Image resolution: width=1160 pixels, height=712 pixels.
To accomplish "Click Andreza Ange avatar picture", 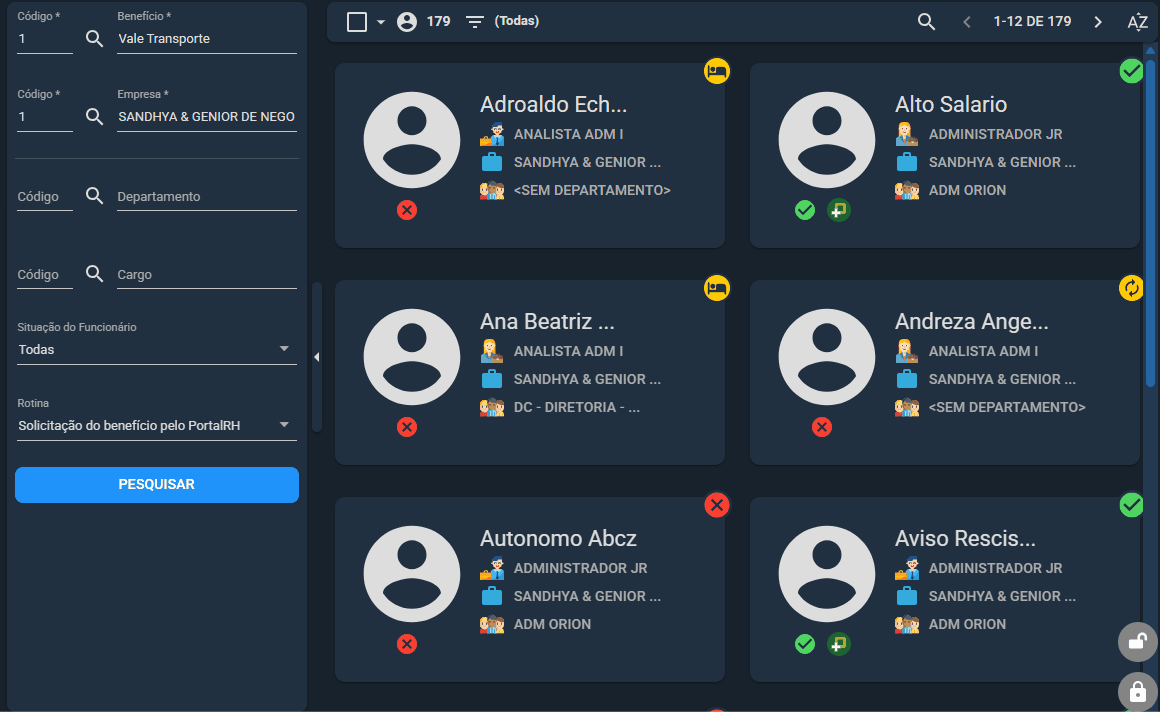I will tap(827, 357).
